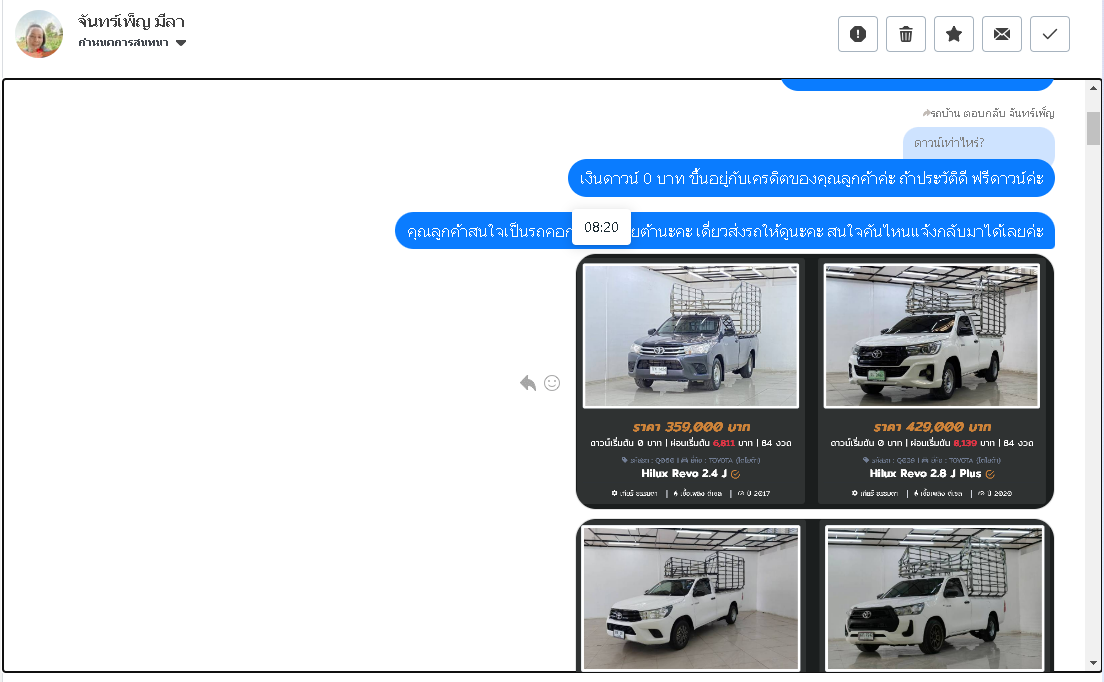Select the เงินดาวน์ 0 บาท message bubble
This screenshot has width=1104, height=682.
pos(811,179)
